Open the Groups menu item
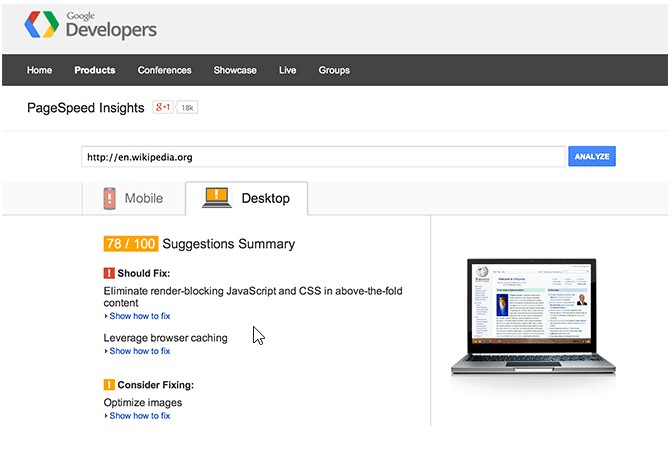 click(x=334, y=70)
